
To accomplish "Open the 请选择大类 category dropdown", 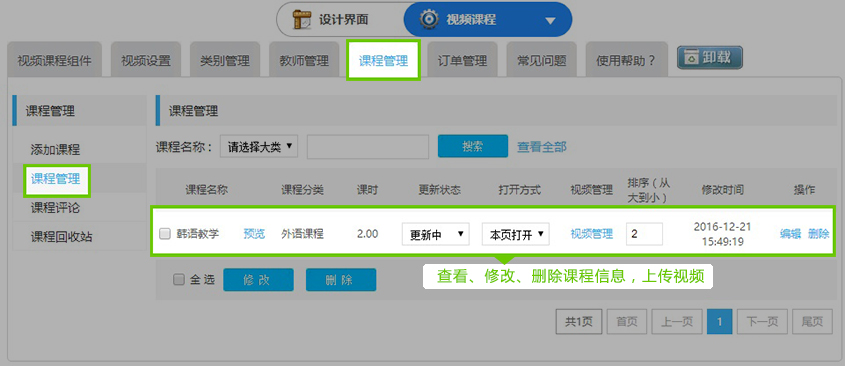I will [x=259, y=147].
